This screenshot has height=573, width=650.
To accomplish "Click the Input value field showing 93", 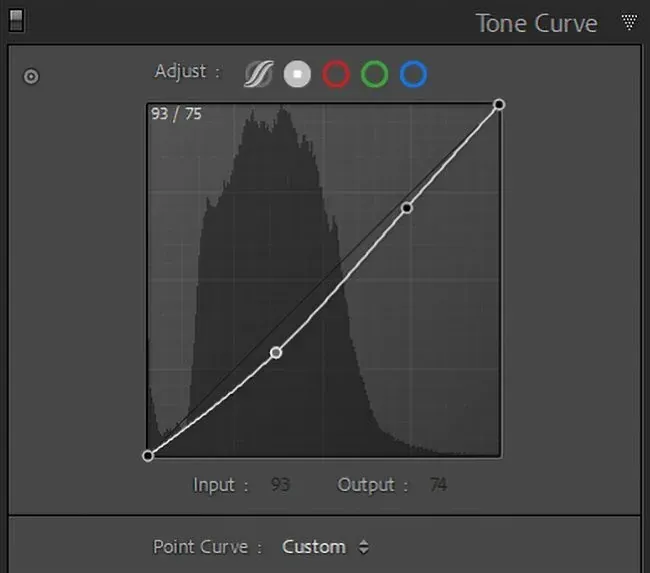I will click(280, 485).
